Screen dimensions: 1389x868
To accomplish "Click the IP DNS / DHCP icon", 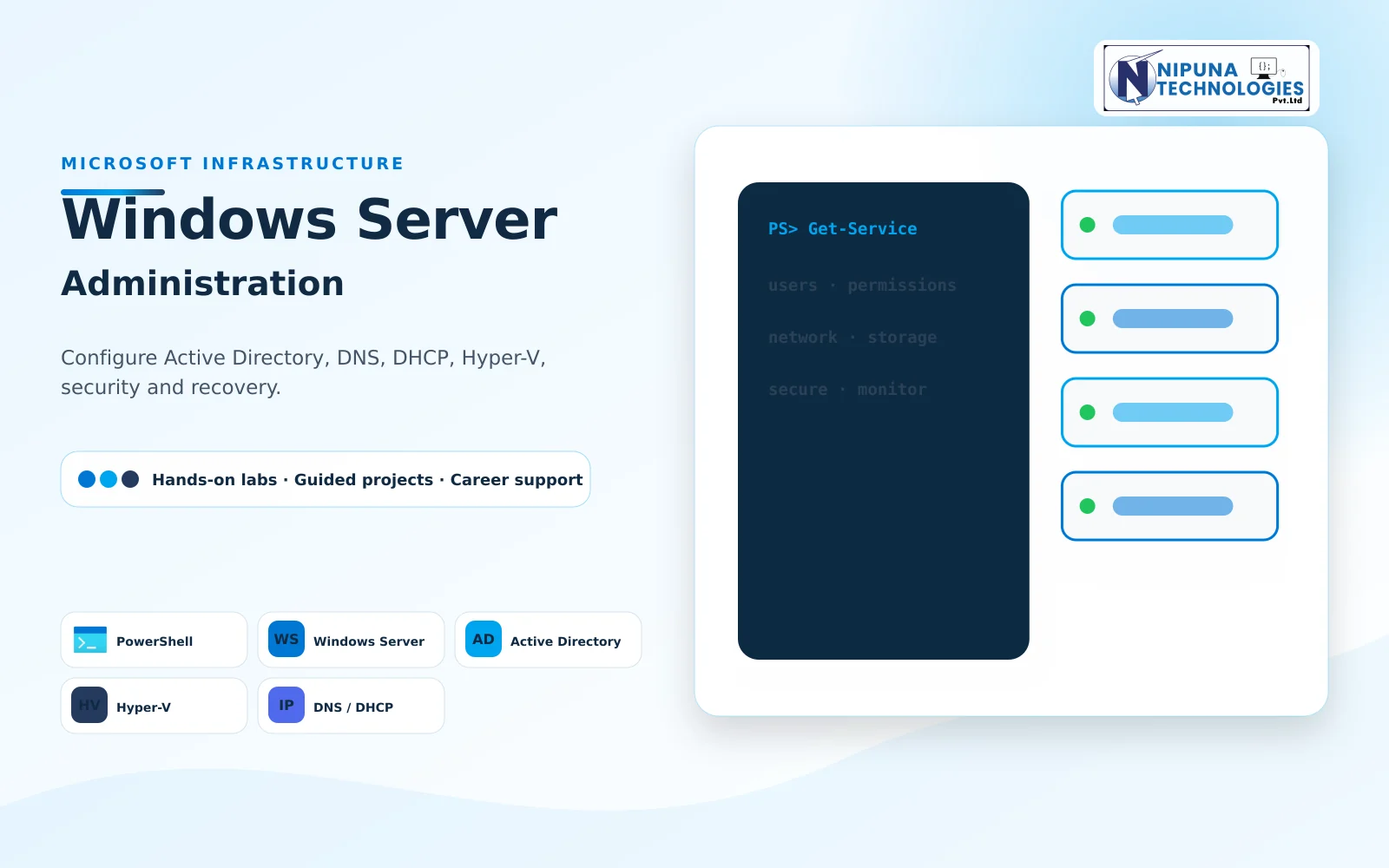I will coord(286,706).
